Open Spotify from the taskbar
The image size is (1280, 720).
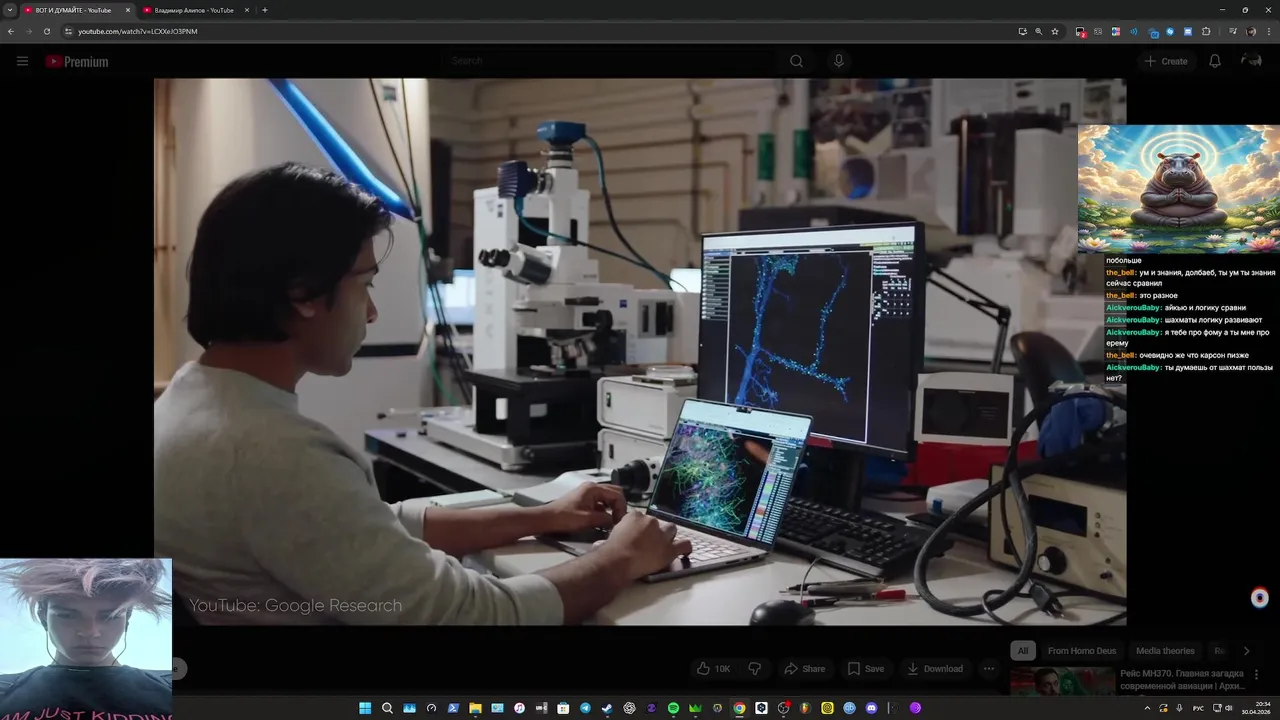673,708
